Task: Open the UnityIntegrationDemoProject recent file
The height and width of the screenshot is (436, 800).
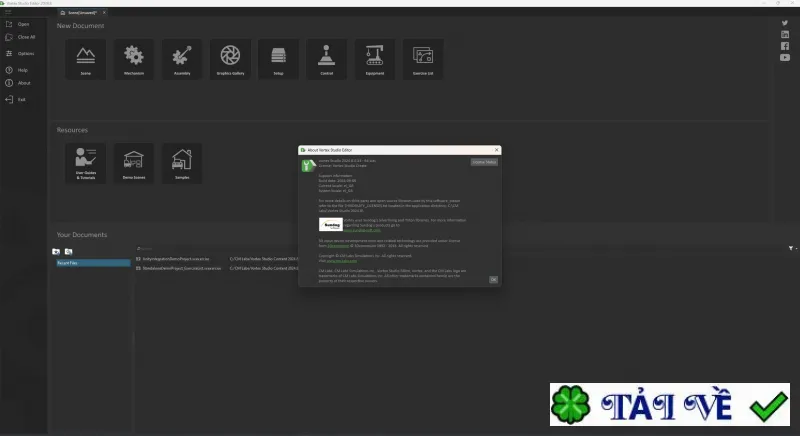Action: point(176,259)
